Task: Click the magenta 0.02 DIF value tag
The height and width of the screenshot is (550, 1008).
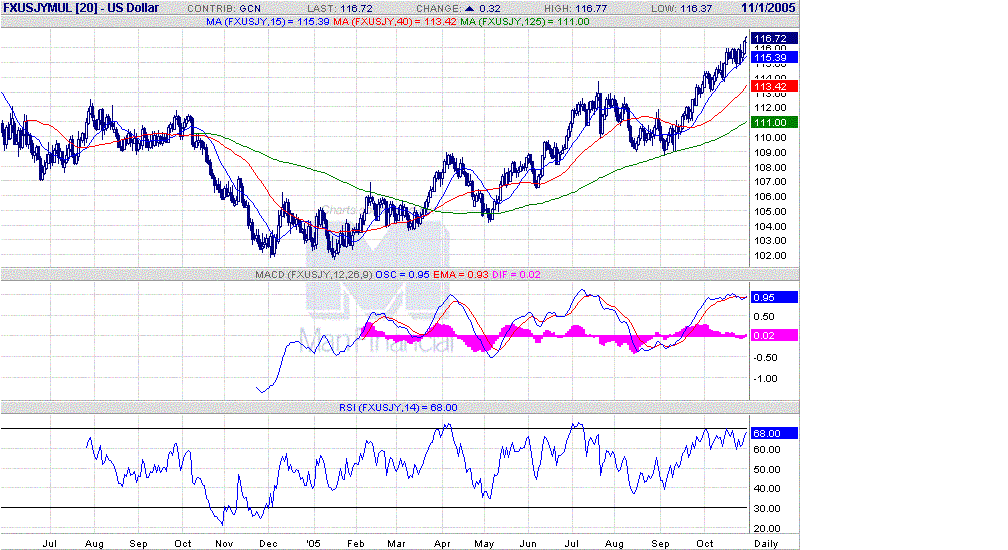Action: click(774, 335)
